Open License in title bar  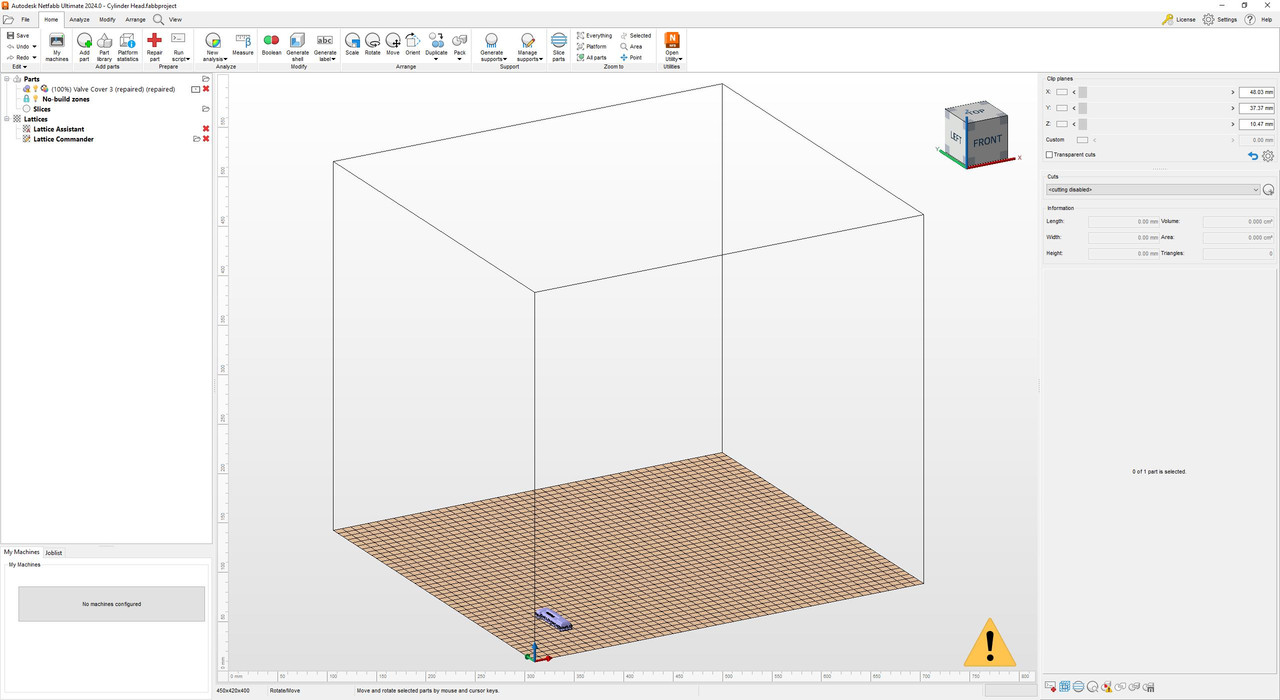pyautogui.click(x=1179, y=19)
